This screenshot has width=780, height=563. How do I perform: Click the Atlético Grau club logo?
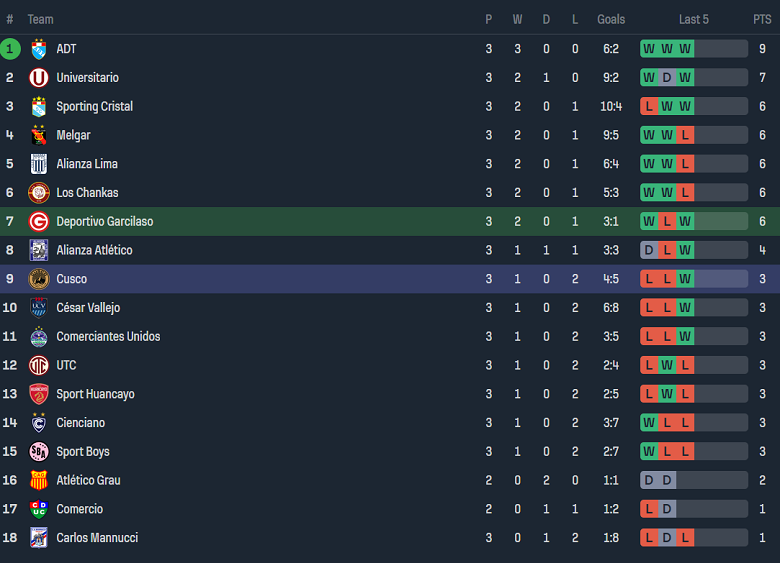pyautogui.click(x=39, y=480)
